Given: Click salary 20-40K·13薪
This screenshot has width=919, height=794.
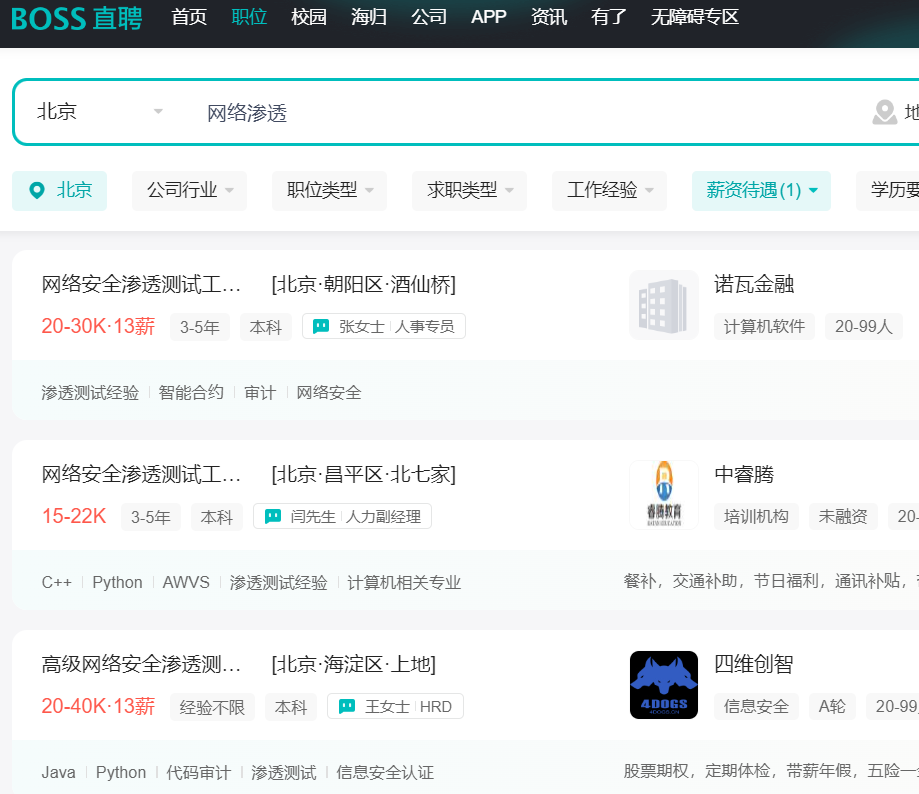Looking at the screenshot, I should point(98,706).
